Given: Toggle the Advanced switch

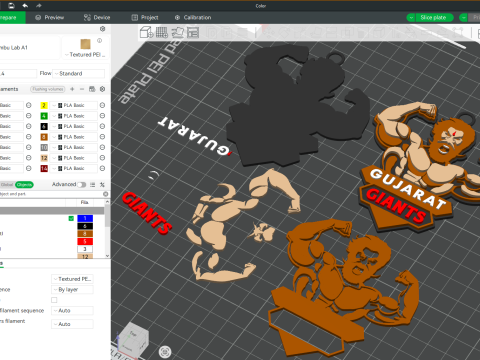Looking at the screenshot, I should (x=82, y=184).
